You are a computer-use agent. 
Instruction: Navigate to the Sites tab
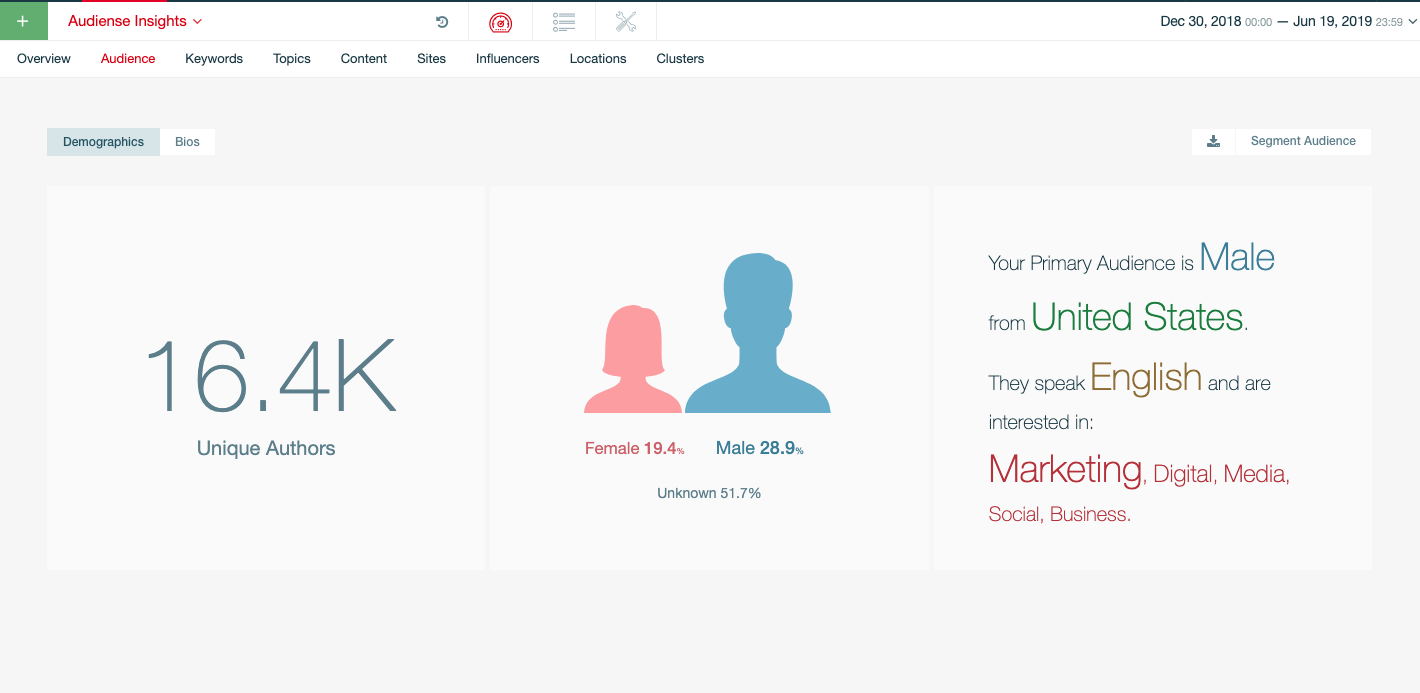432,59
